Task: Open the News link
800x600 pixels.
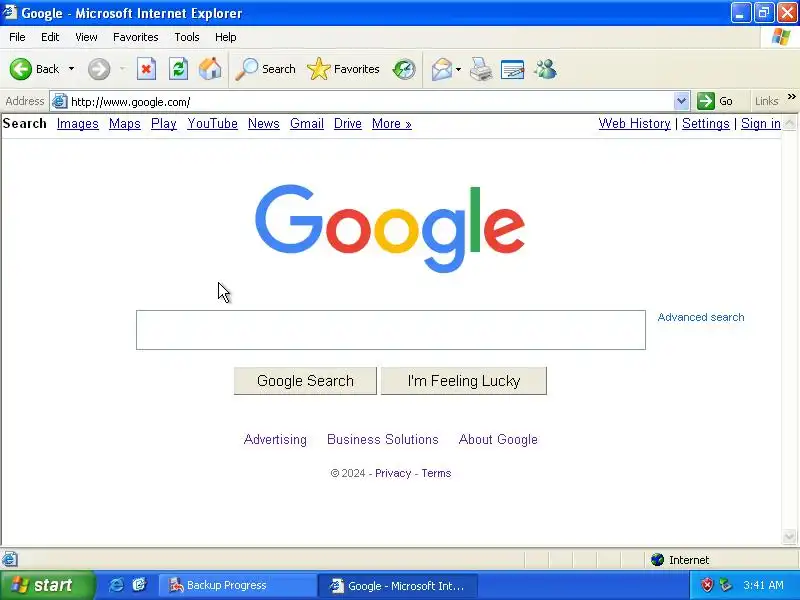Action: 264,123
